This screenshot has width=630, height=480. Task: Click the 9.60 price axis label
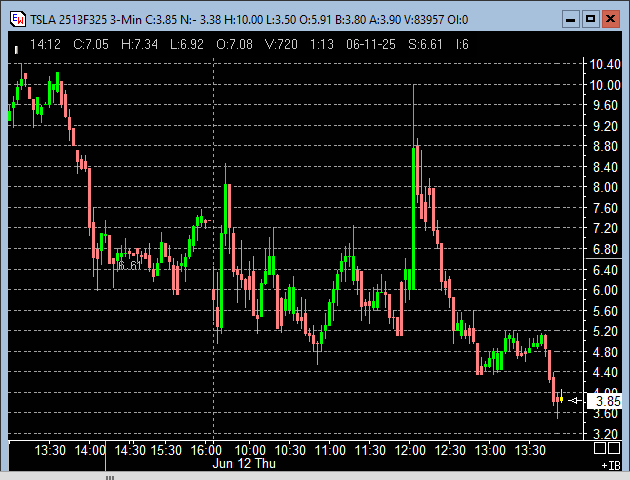[x=605, y=105]
